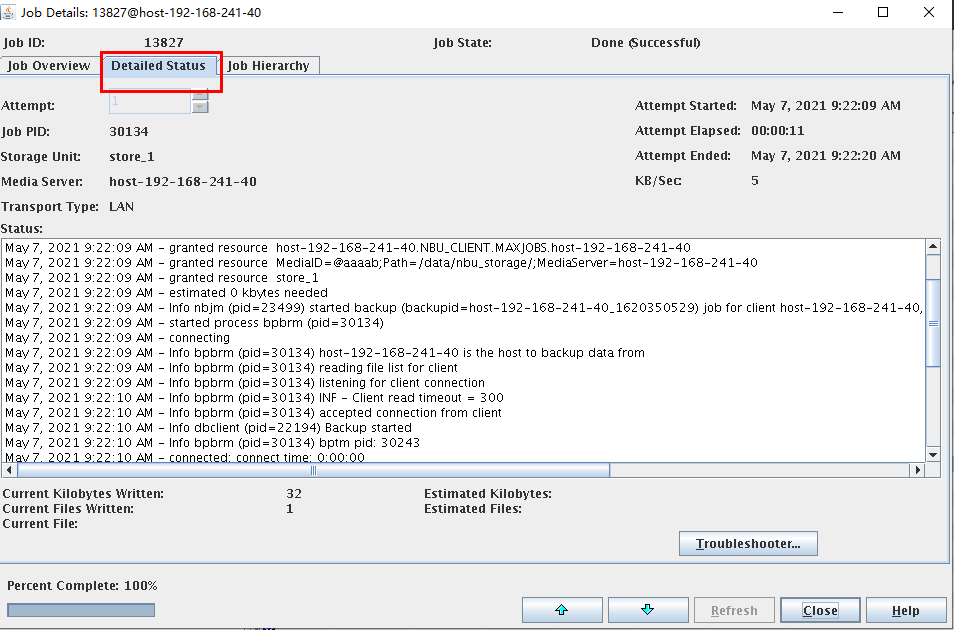Click the Percent Complete progress bar
Viewport: 954px width, 630px height.
tap(81, 610)
